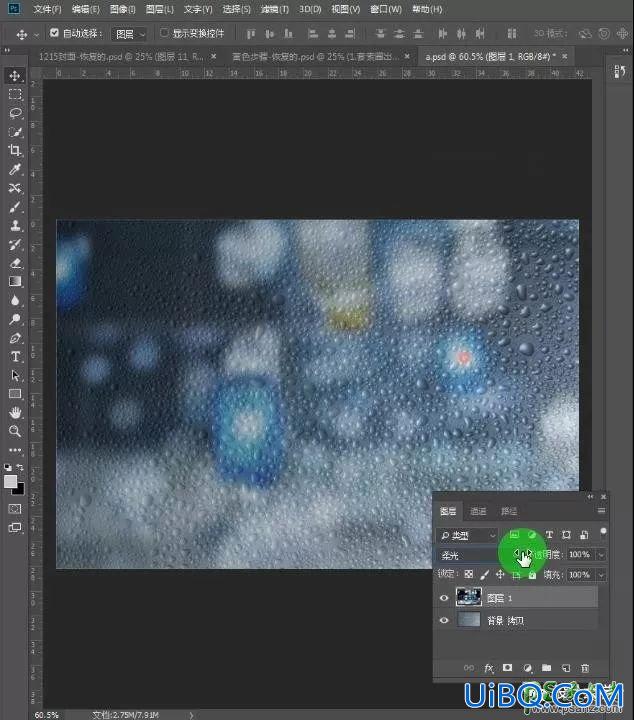The width and height of the screenshot is (634, 720).
Task: Create a new layer
Action: [566, 668]
